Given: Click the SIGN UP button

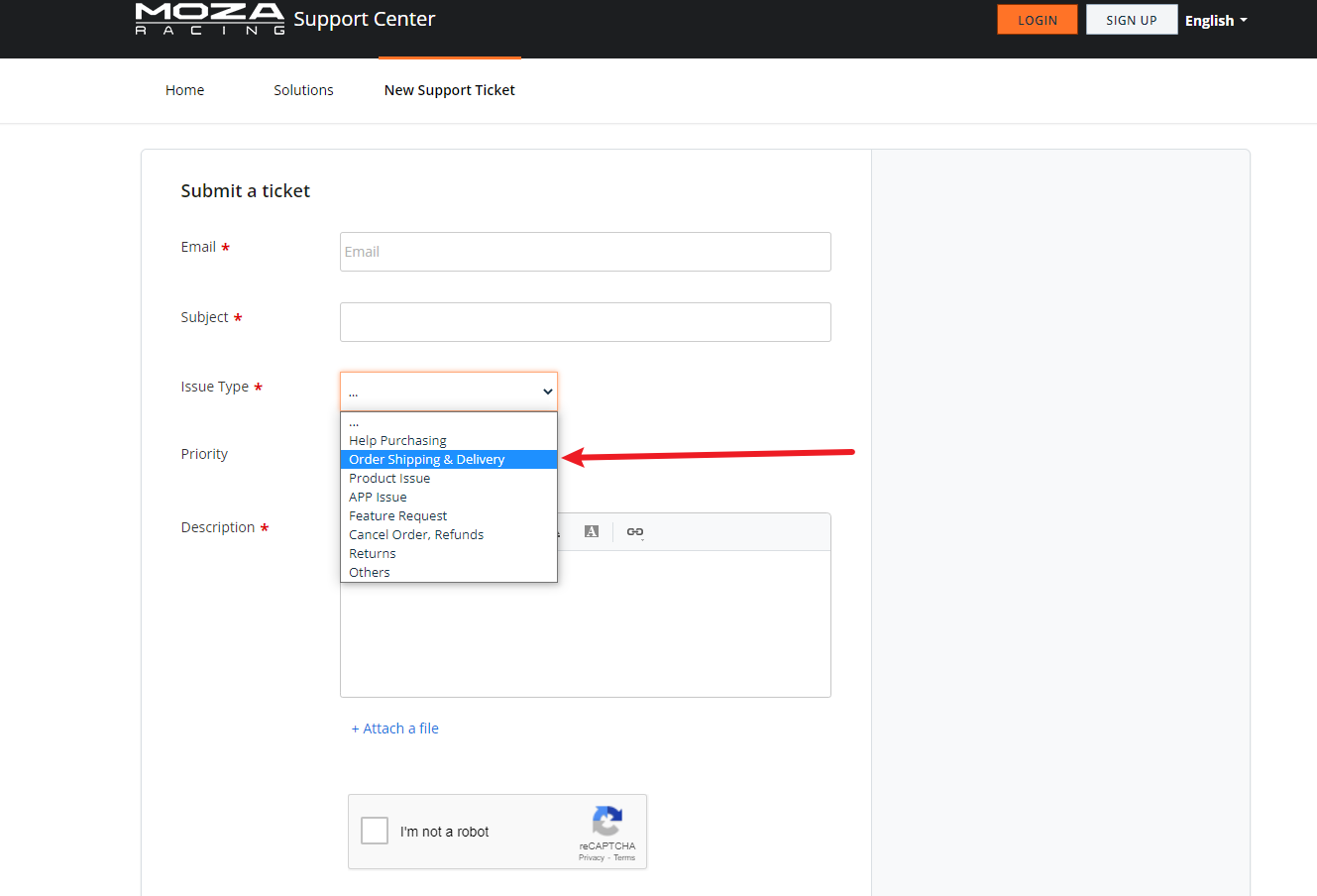Looking at the screenshot, I should pos(1131,20).
